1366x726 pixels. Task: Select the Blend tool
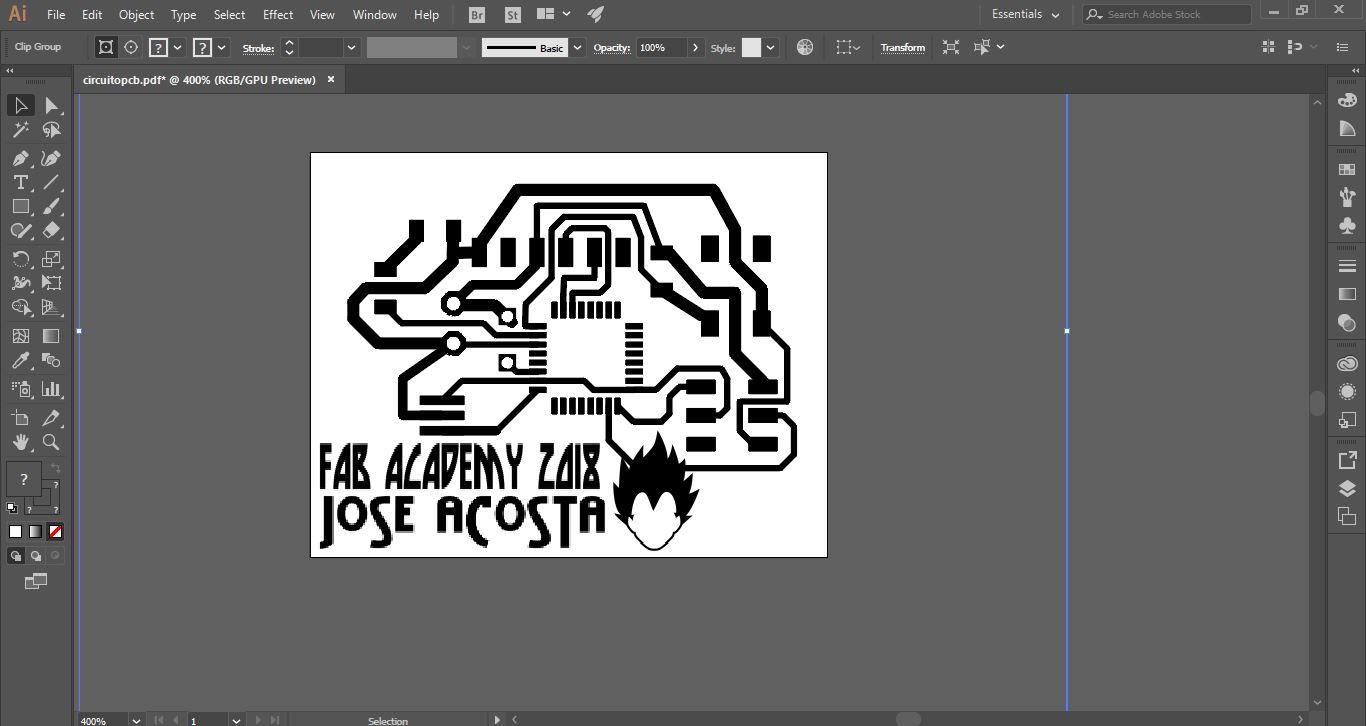coord(51,361)
